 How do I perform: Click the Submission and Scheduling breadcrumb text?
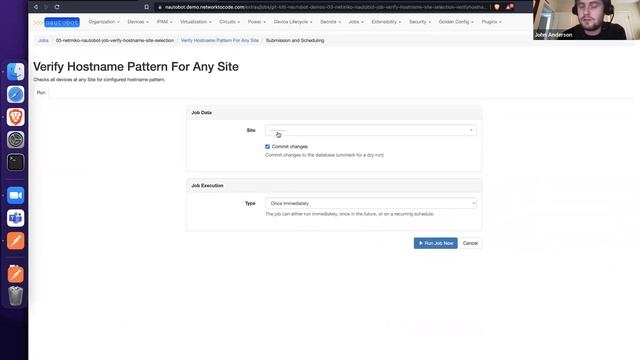(x=295, y=40)
